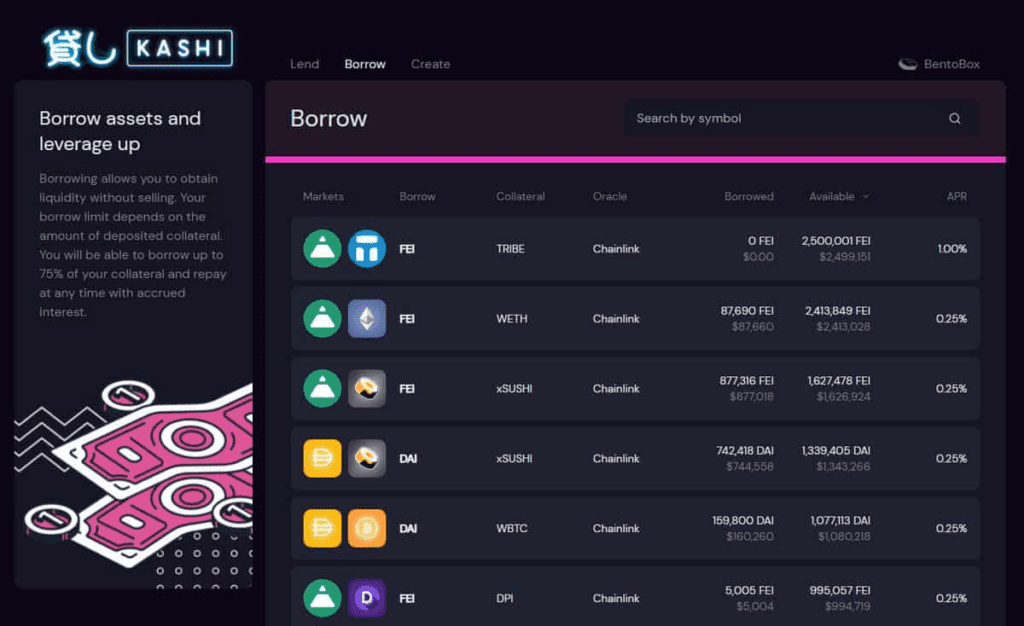Click FEI icon in DPI row

[322, 598]
